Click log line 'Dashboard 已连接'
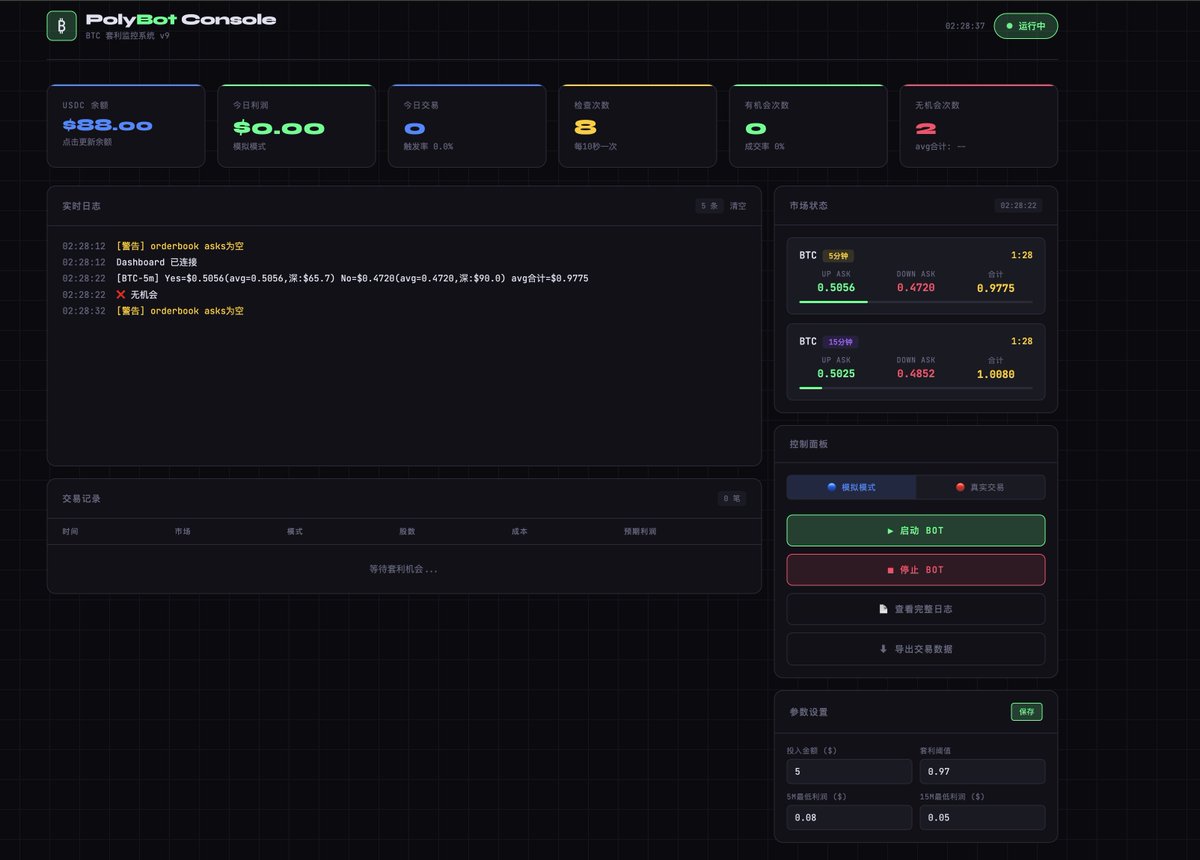Screen dimensions: 1200x860 pyautogui.click(x=157, y=262)
